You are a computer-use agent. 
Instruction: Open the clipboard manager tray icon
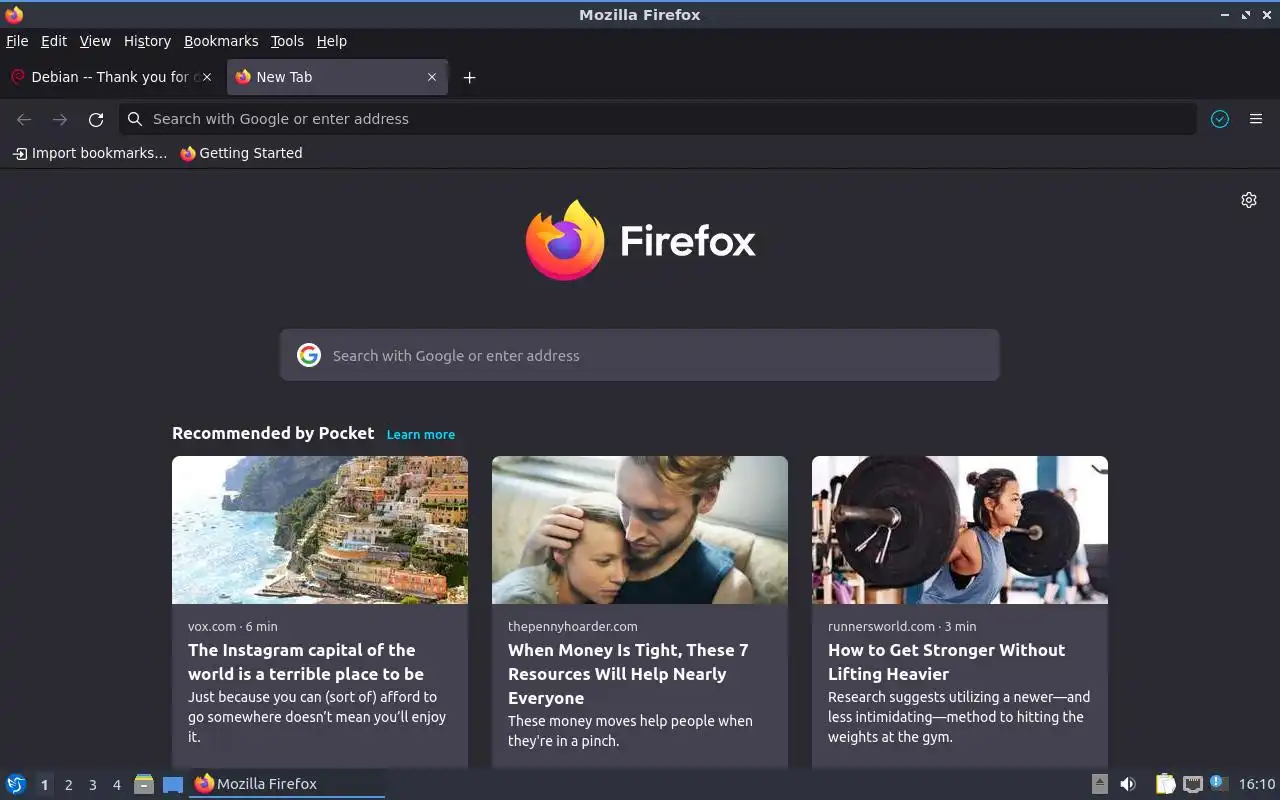(1165, 784)
